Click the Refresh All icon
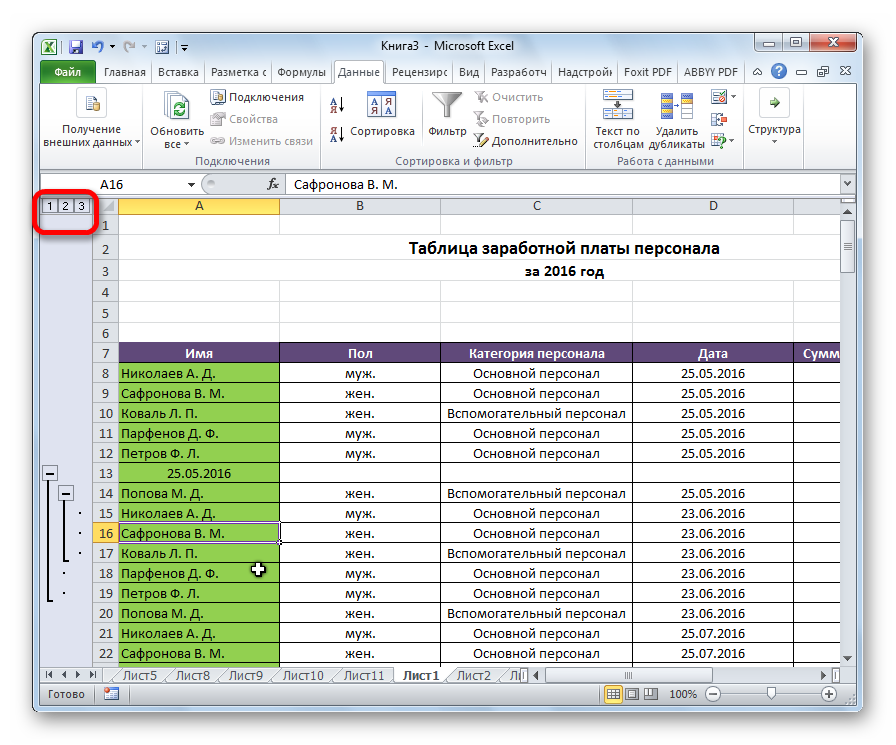The height and width of the screenshot is (745, 896). point(177,105)
